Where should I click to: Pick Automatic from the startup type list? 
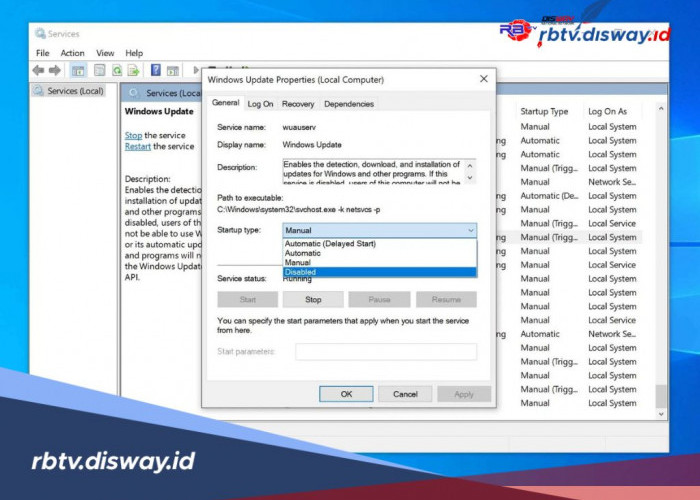[x=304, y=253]
